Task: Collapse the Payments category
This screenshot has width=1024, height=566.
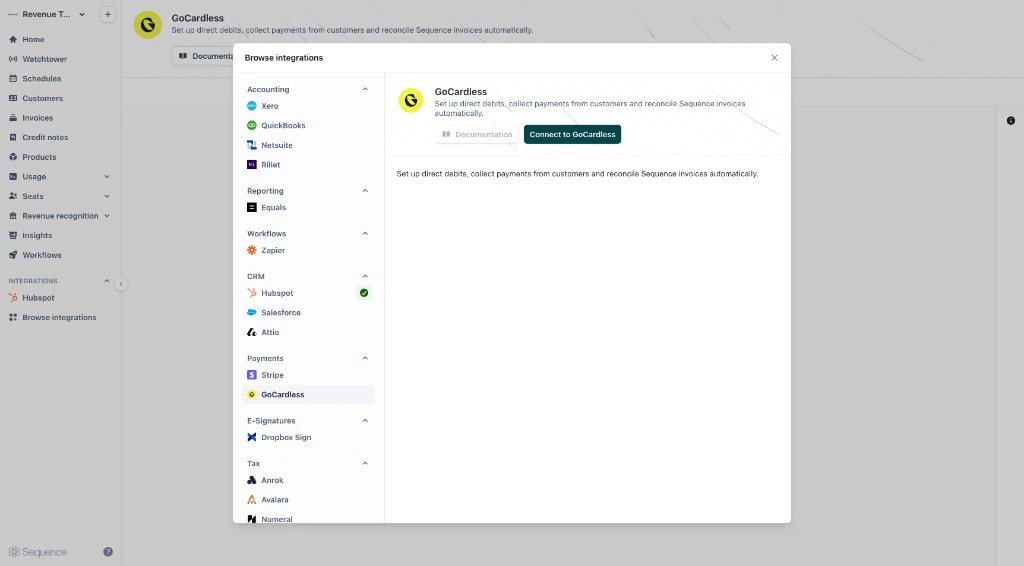Action: pyautogui.click(x=365, y=358)
